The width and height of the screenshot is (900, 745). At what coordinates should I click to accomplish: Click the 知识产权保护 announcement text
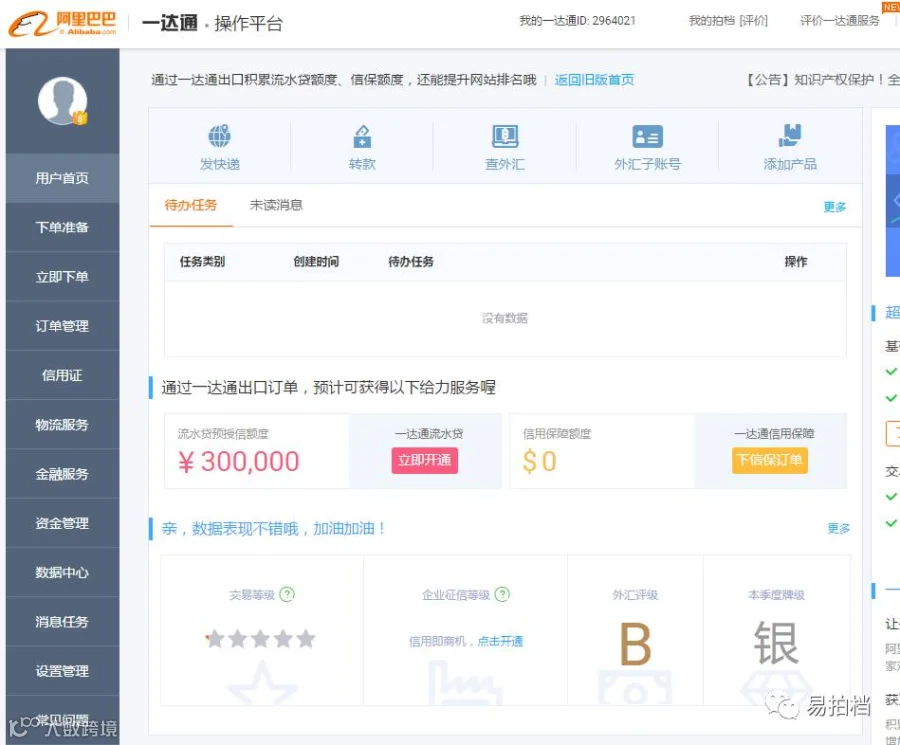click(822, 80)
